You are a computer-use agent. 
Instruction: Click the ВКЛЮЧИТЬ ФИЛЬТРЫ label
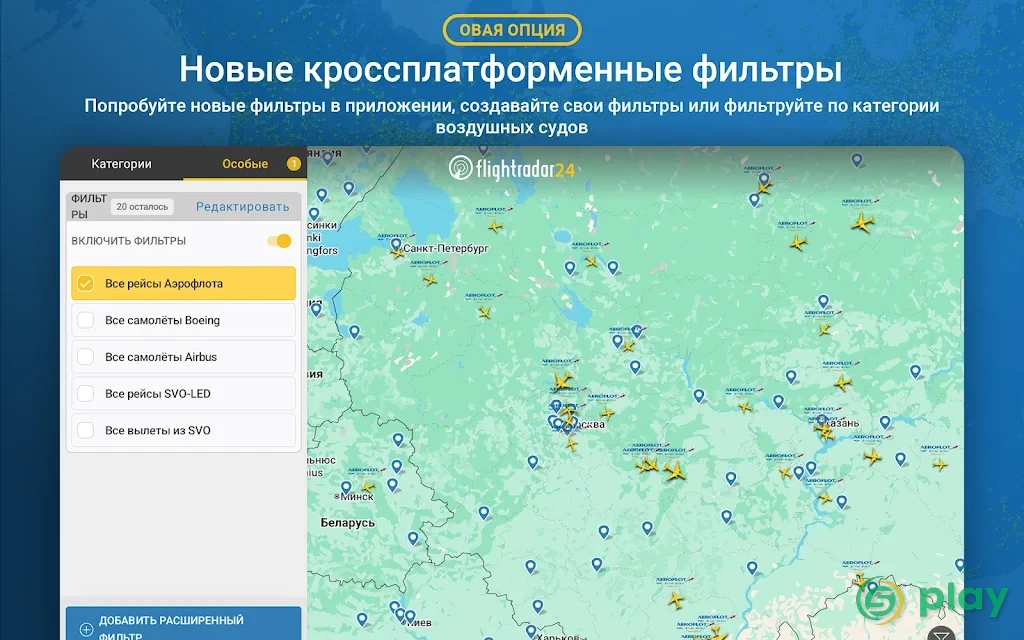coord(129,241)
